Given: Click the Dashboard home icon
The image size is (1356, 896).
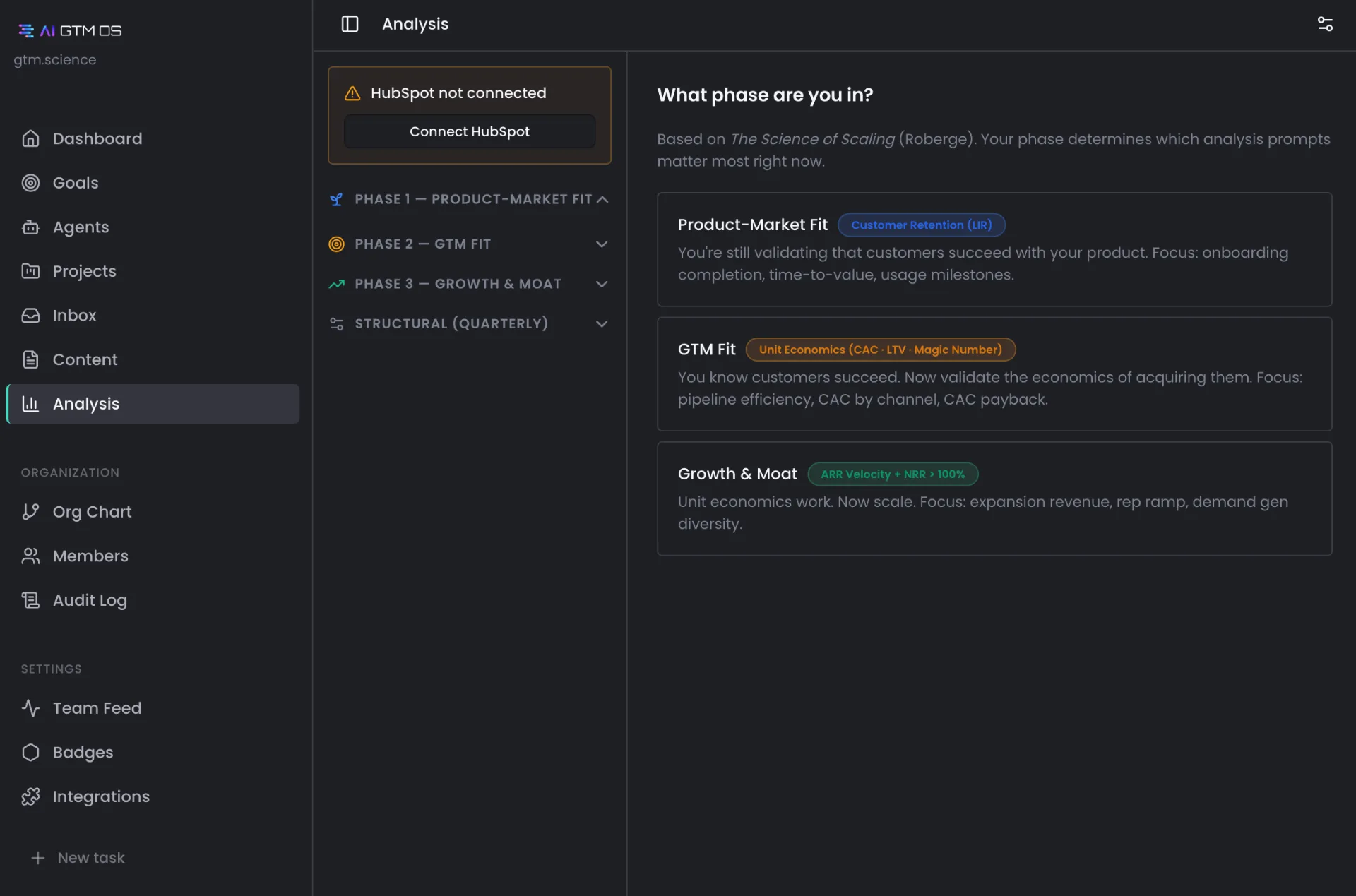Looking at the screenshot, I should click(x=30, y=138).
